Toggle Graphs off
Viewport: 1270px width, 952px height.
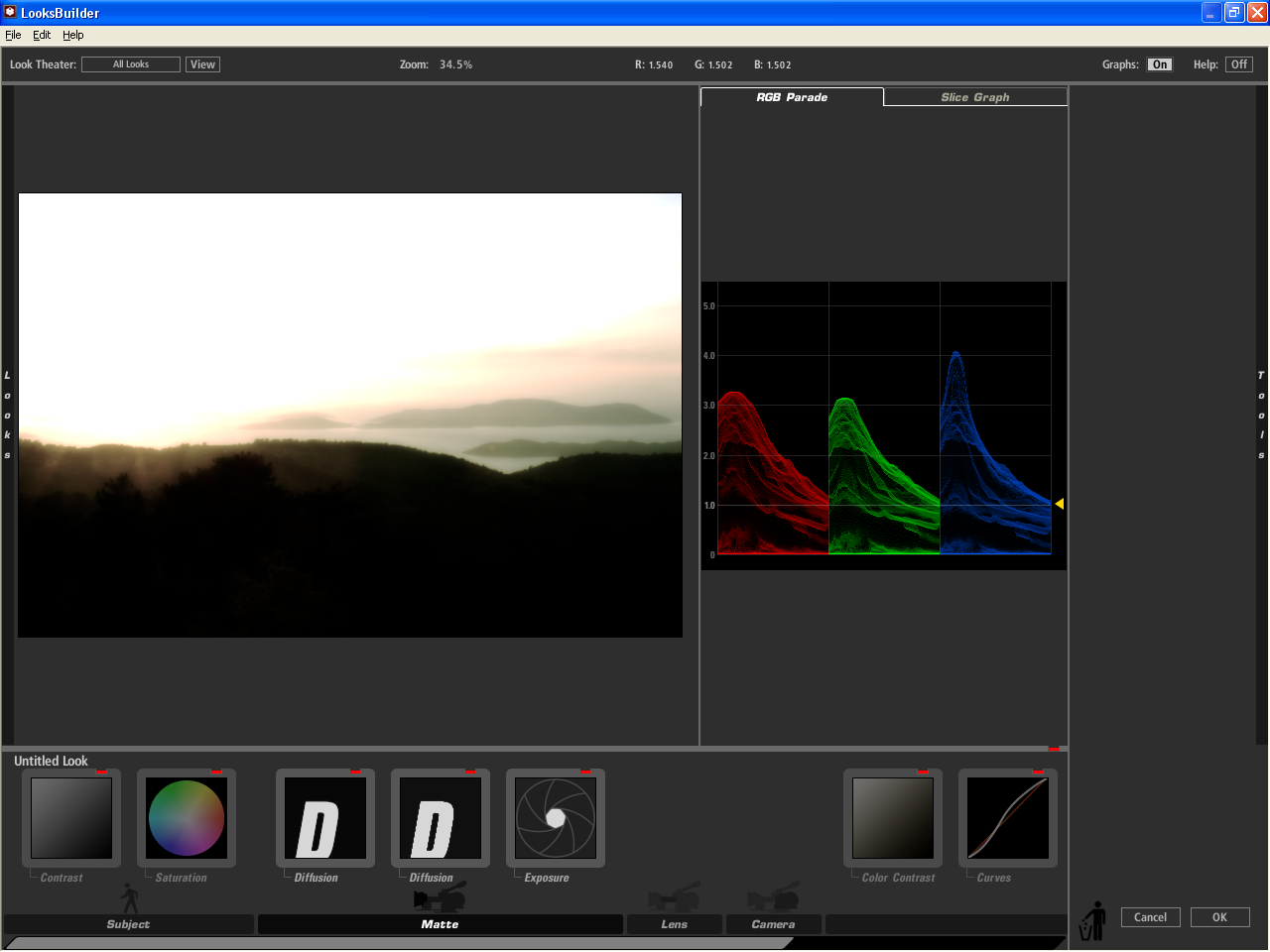1159,63
